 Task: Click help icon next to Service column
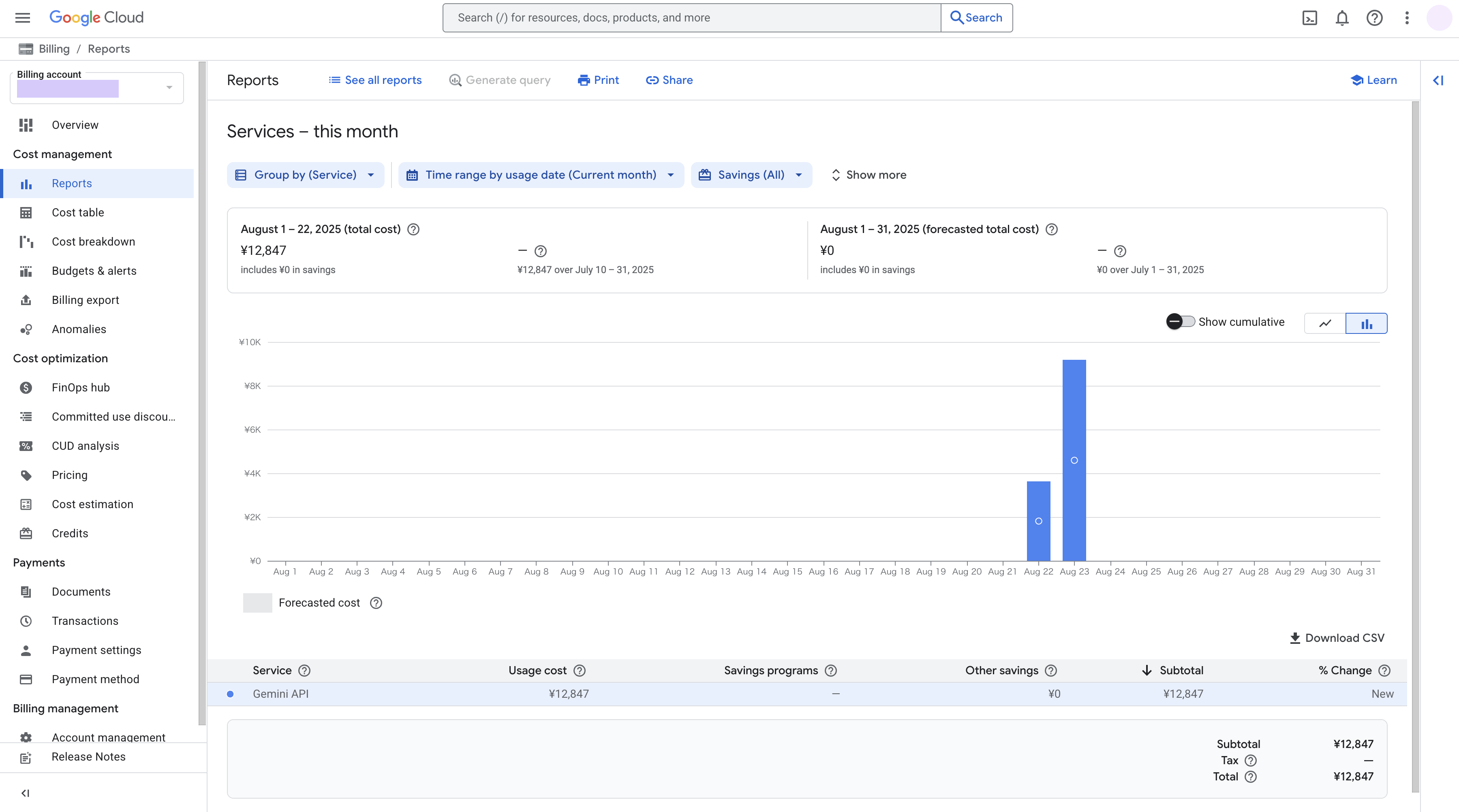coord(305,671)
